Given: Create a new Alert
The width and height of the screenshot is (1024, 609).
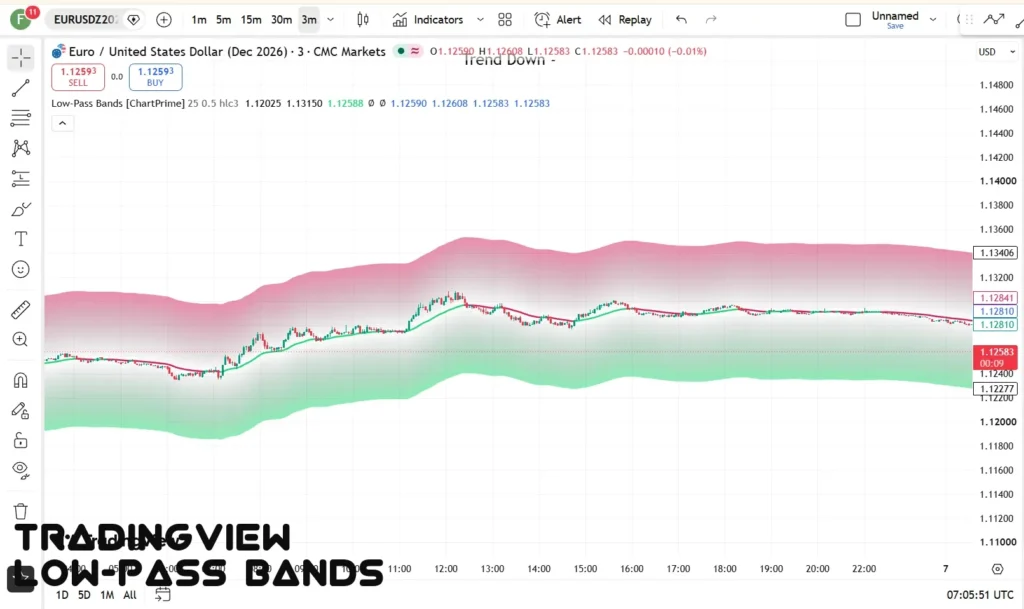Looking at the screenshot, I should 557,20.
